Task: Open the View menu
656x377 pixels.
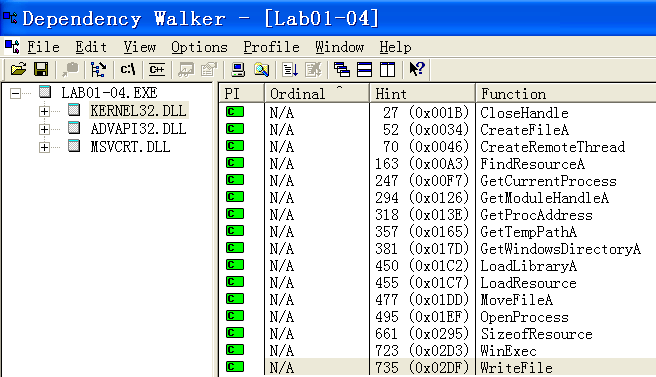Action: 140,47
